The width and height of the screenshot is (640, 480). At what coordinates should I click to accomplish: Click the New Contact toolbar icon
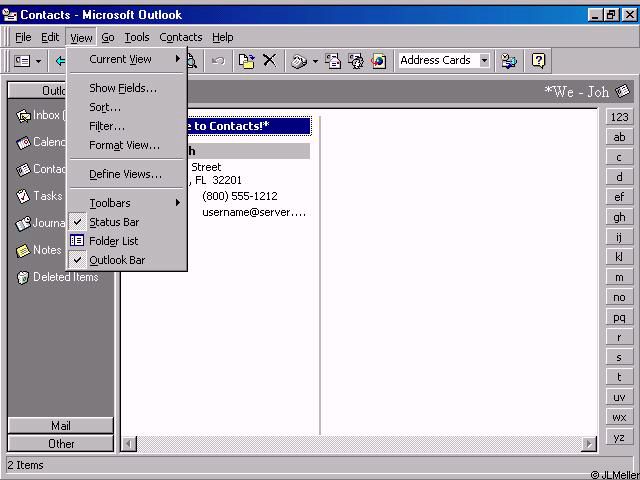[x=22, y=61]
